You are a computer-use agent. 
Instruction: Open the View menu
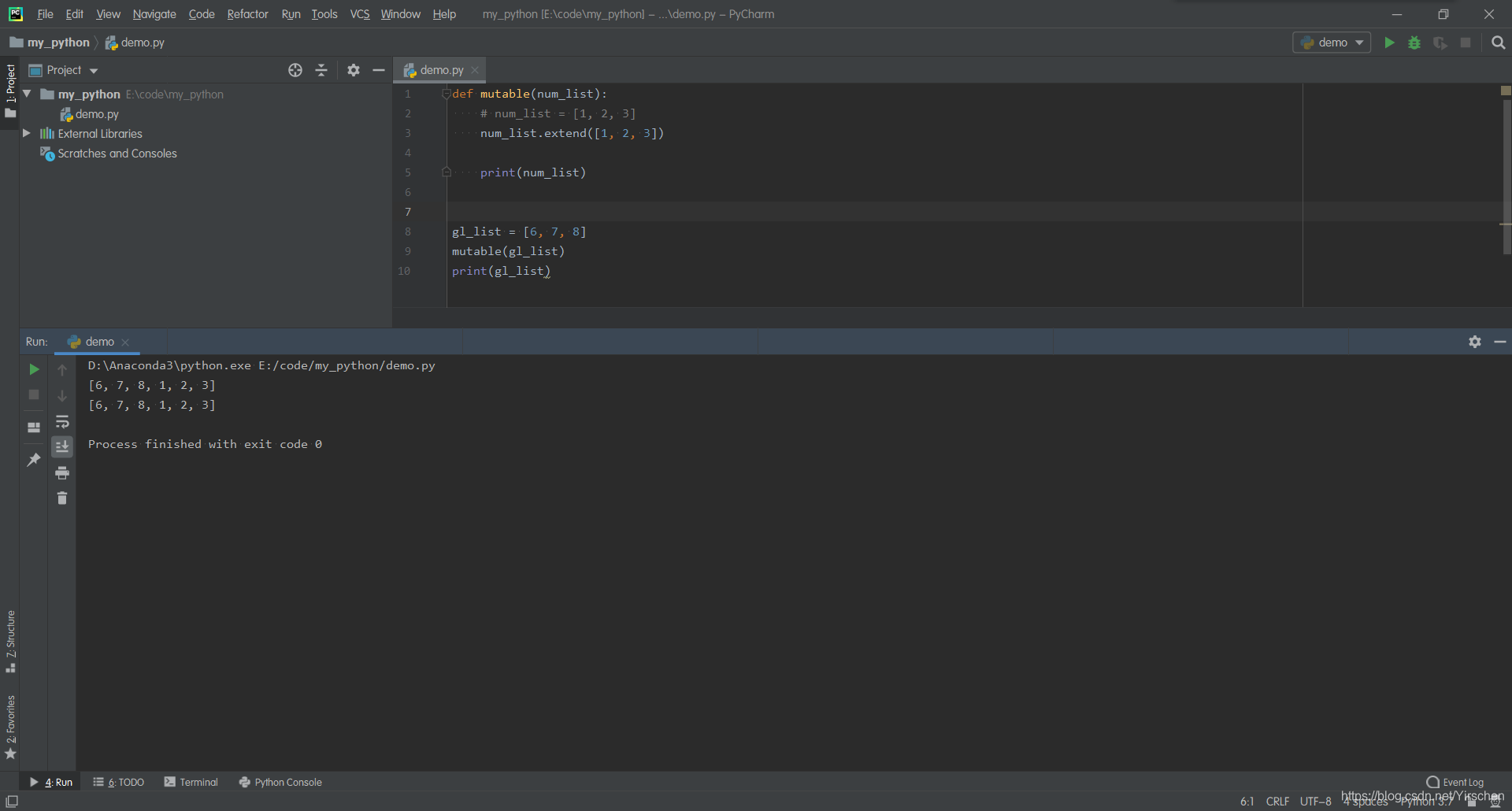pyautogui.click(x=109, y=14)
